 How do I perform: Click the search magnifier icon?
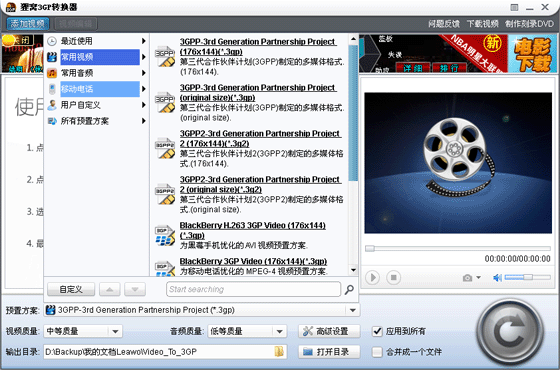point(349,289)
